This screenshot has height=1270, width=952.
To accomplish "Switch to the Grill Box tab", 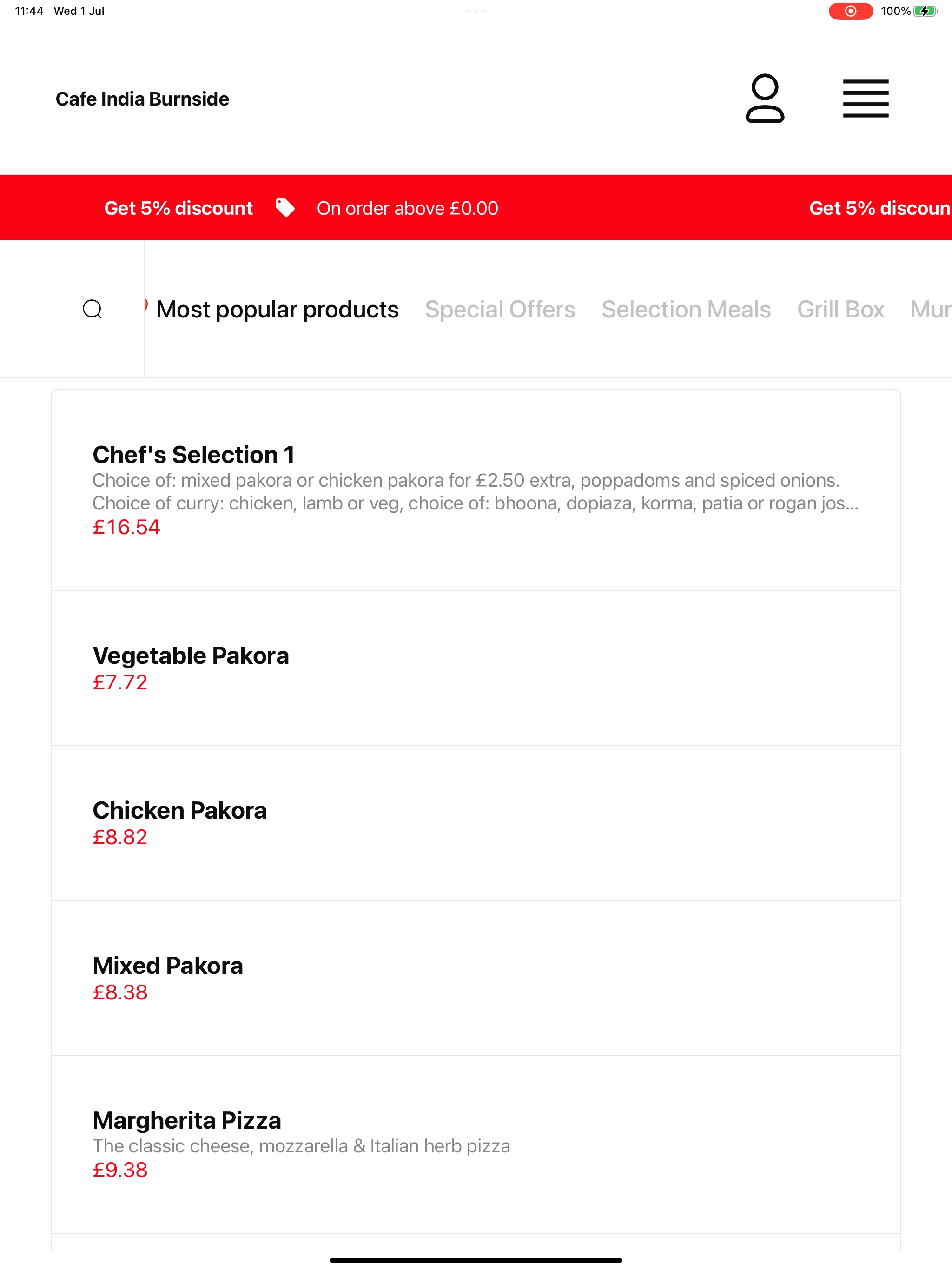I will tap(840, 310).
